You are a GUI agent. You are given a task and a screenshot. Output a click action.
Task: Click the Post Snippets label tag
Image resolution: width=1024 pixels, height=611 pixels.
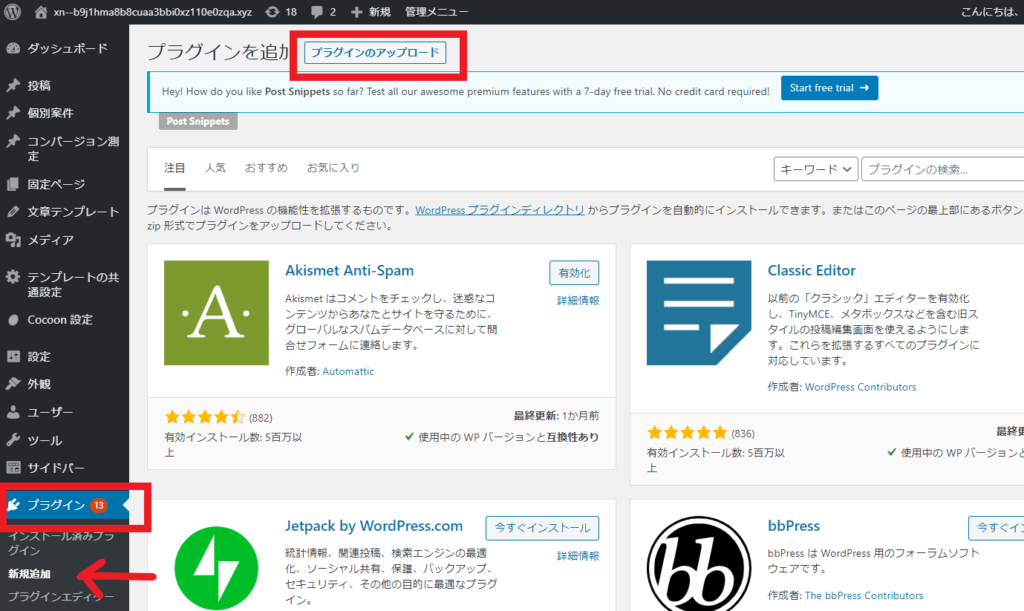click(x=198, y=121)
